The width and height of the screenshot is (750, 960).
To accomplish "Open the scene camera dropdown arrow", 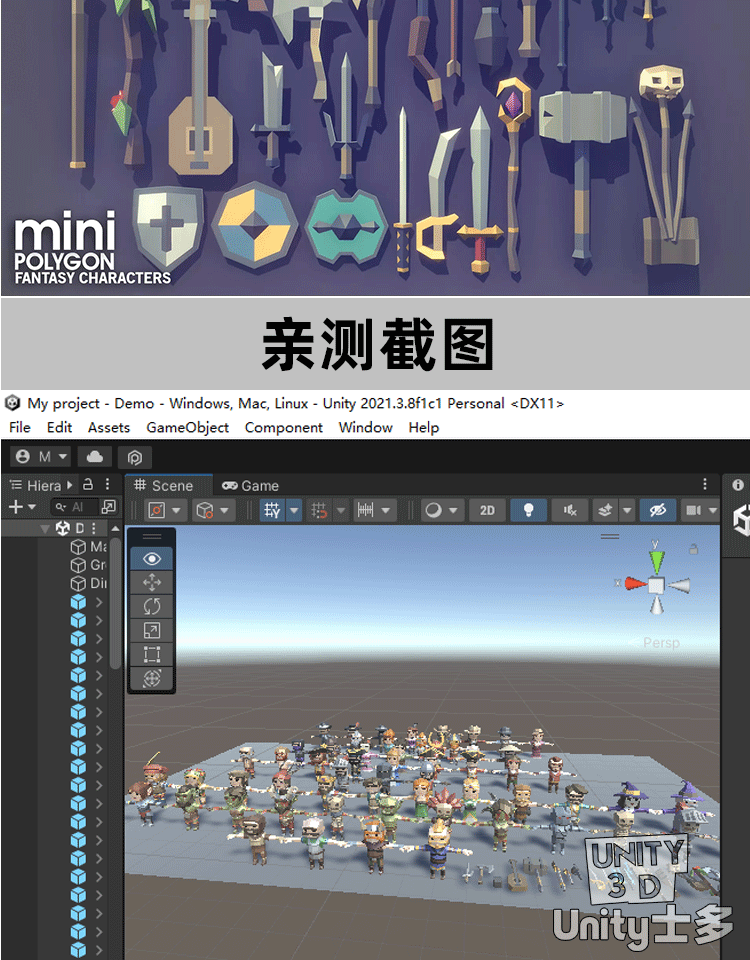I will click(x=713, y=510).
